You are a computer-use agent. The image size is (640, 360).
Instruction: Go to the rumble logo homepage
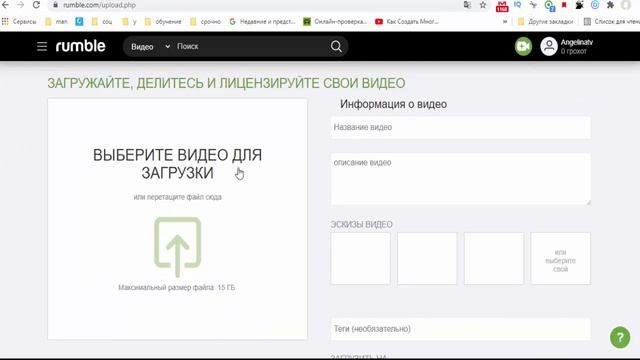[80, 46]
